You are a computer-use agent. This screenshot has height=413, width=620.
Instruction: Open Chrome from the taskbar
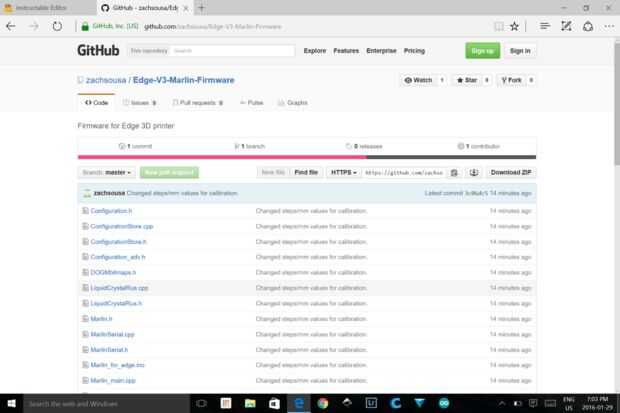coord(323,403)
